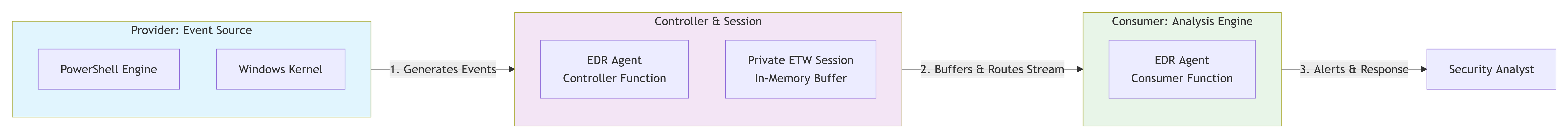Select the "Controller & Session" group title
The width and height of the screenshot is (1568, 138).
(708, 21)
